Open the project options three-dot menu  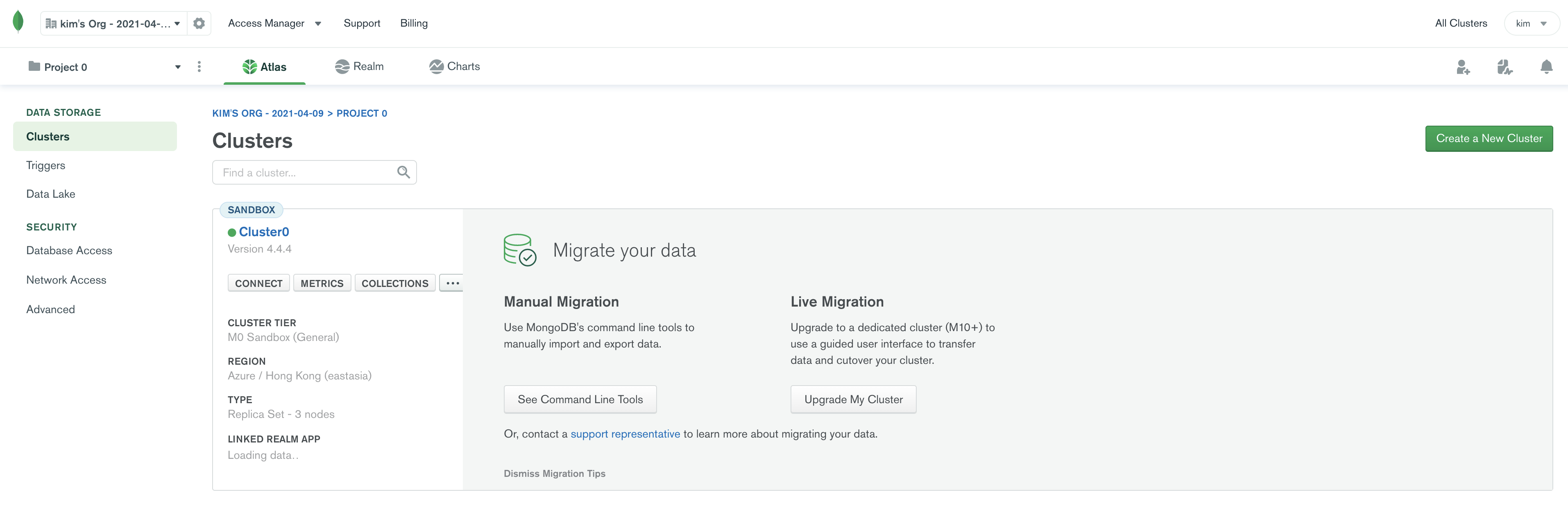click(x=199, y=67)
